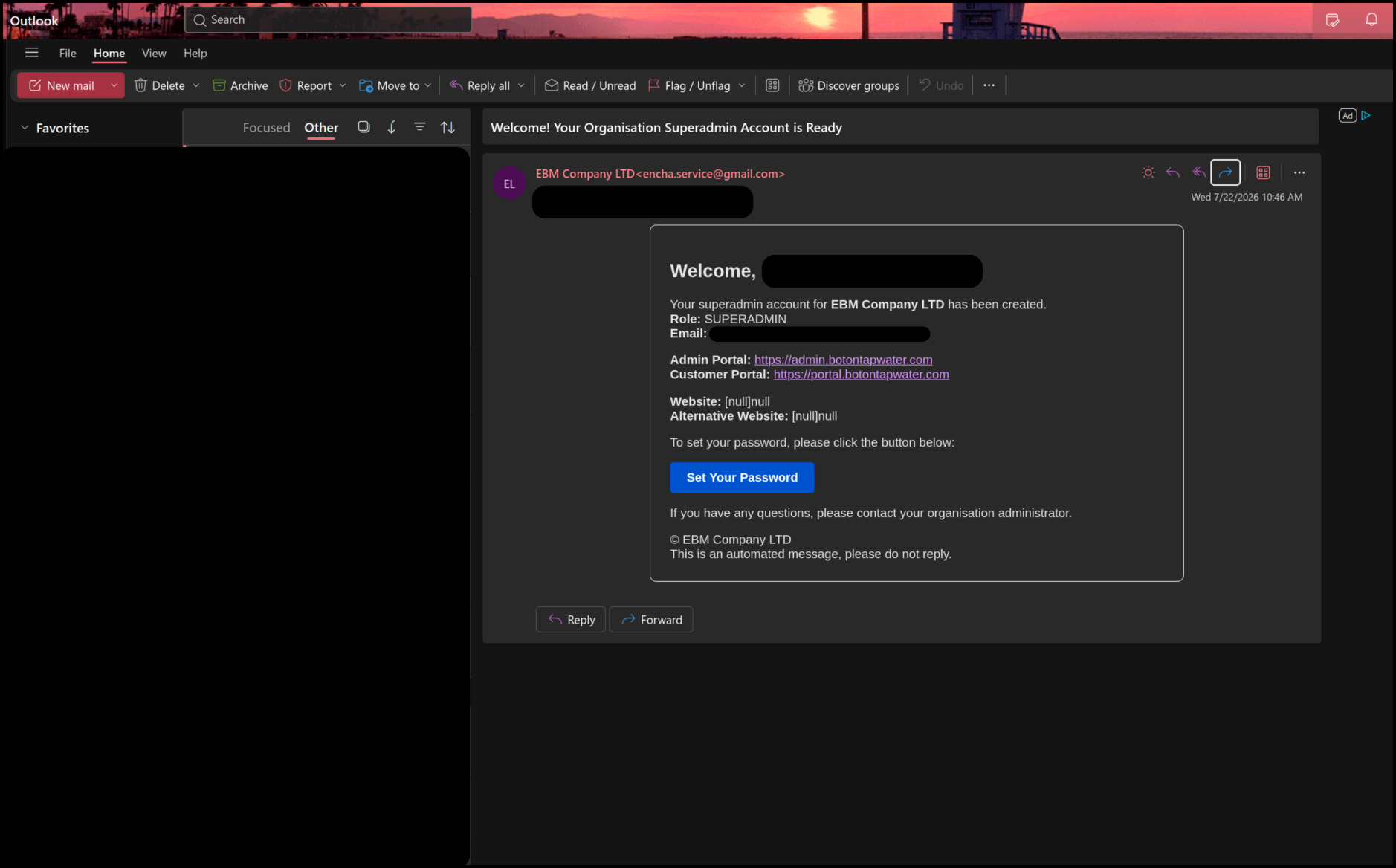This screenshot has width=1396, height=868.
Task: Click in the Search box
Action: 328,20
